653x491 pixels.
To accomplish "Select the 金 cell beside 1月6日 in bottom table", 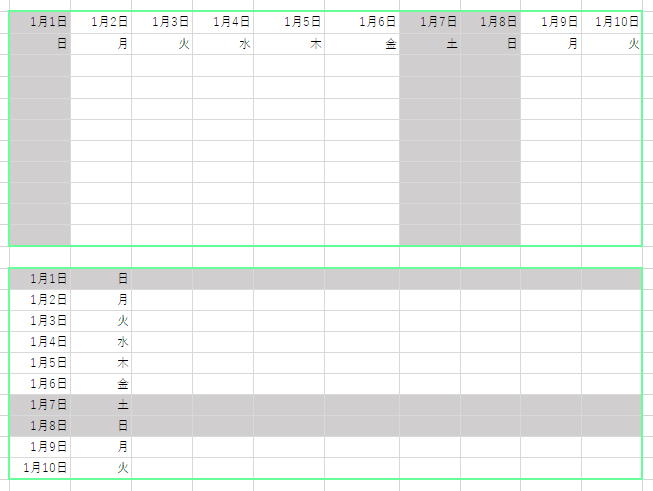I will 101,384.
